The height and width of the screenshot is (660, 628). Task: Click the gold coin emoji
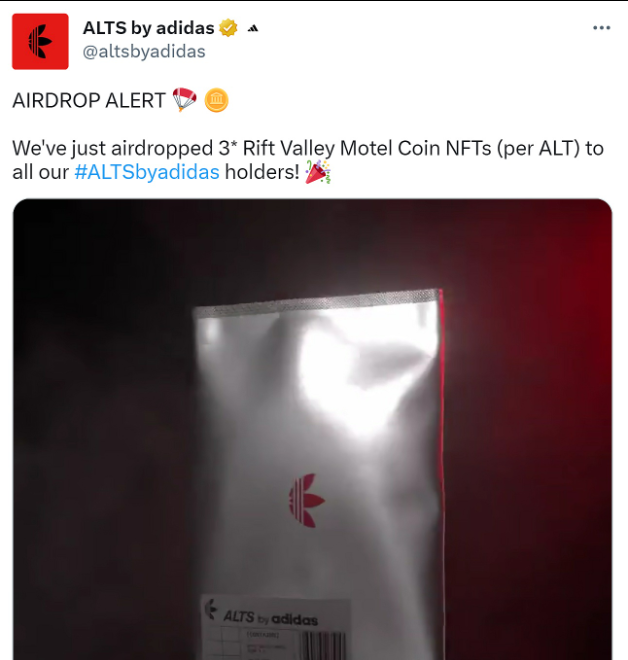pos(216,100)
